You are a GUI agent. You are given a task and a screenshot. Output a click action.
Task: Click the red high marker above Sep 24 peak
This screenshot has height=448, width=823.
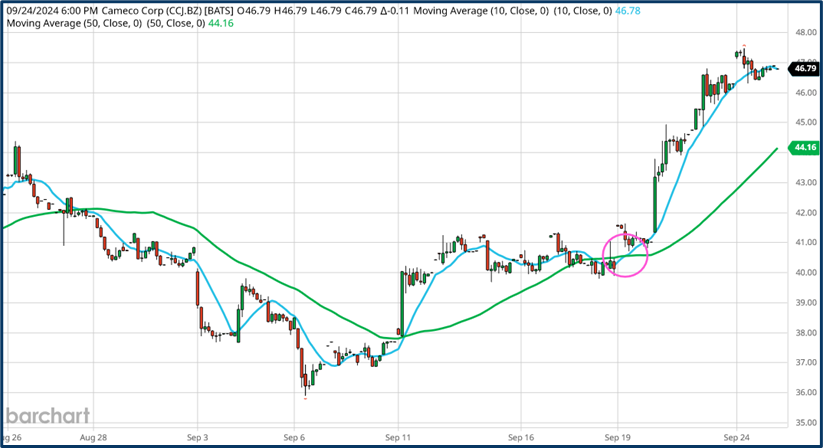pyautogui.click(x=742, y=47)
